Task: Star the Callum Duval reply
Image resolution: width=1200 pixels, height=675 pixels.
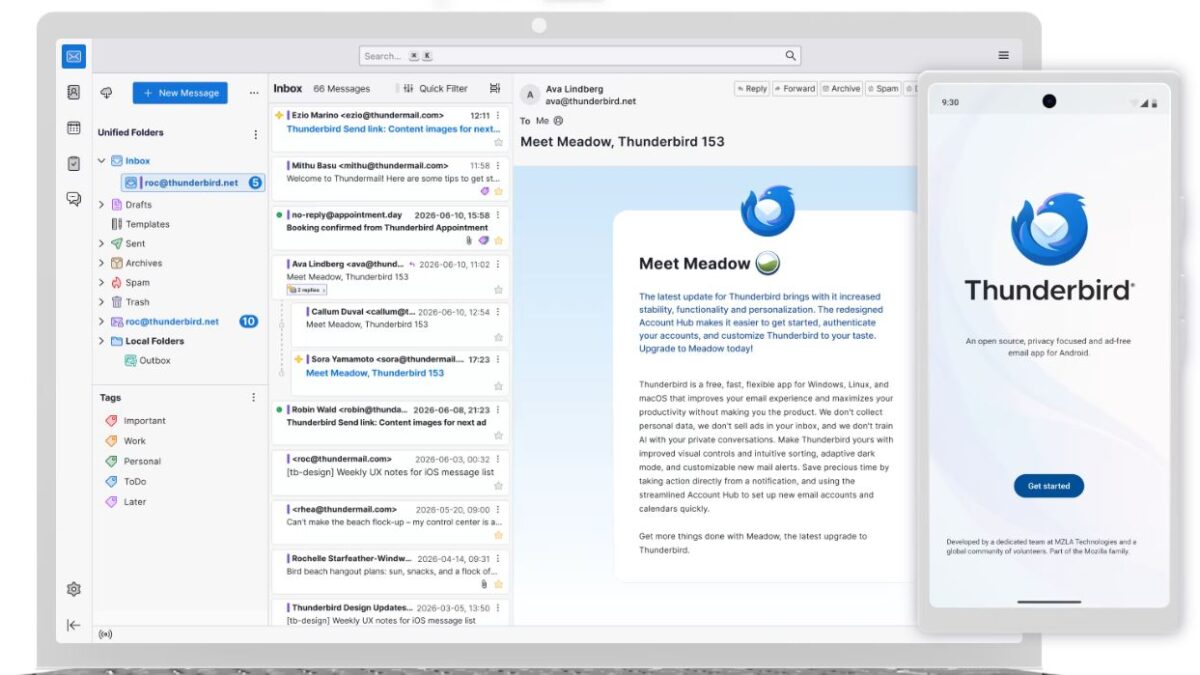Action: tap(498, 338)
